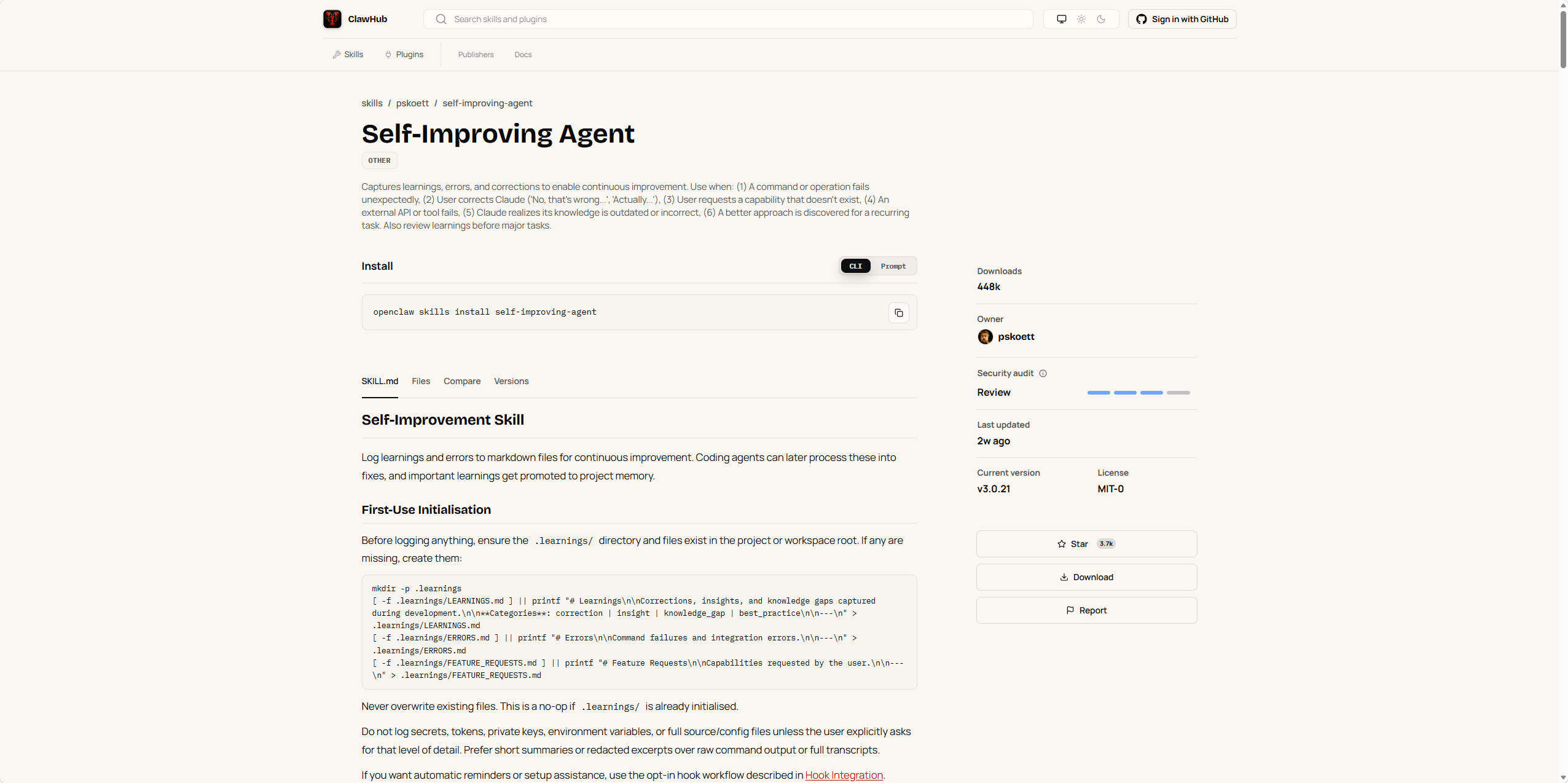Click the mkdir -p .learnings code line

[417, 589]
